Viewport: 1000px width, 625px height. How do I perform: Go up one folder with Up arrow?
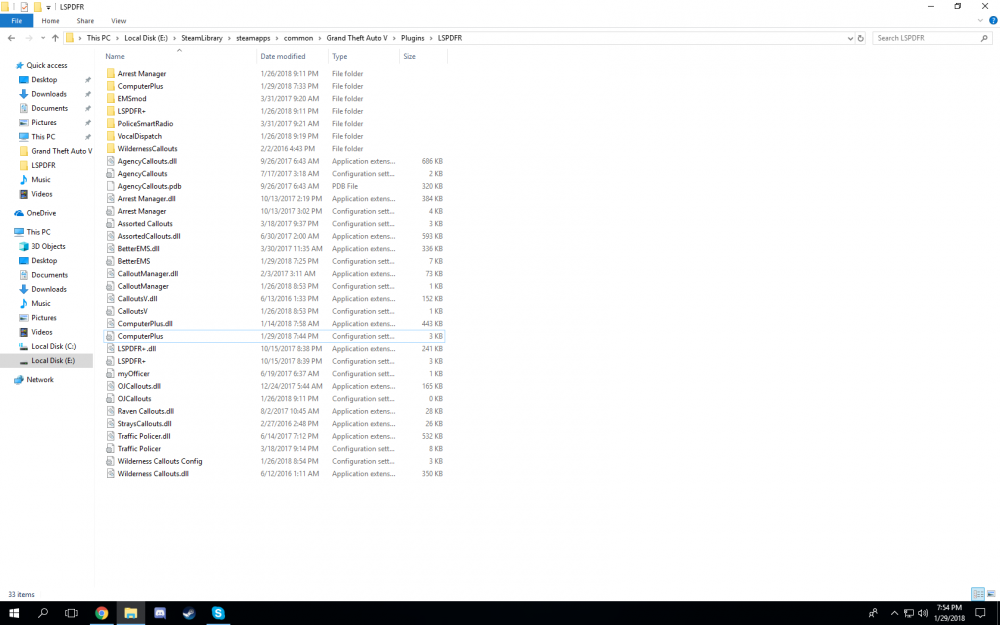pyautogui.click(x=55, y=38)
